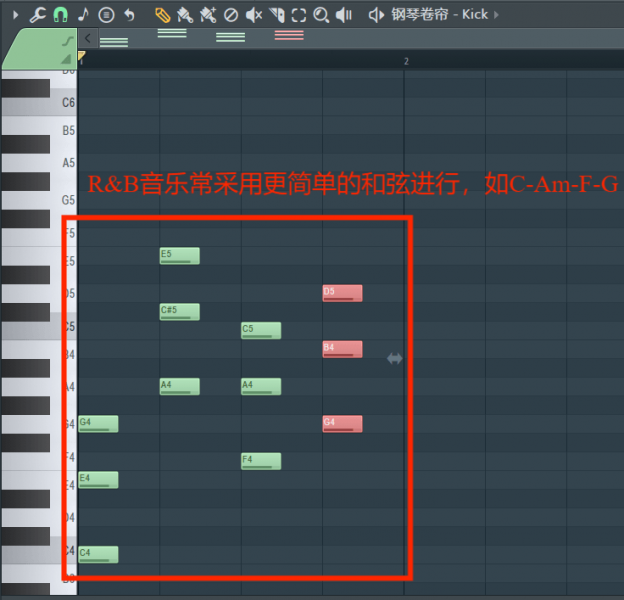This screenshot has width=624, height=600.
Task: Click the back chevron beside the overview
Action: [88, 38]
